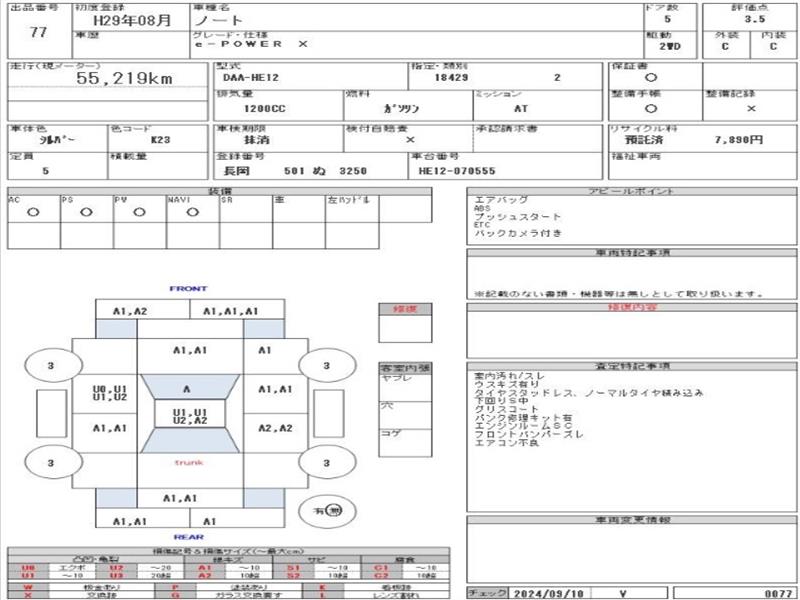Select the fuel type ガソリン
This screenshot has width=800, height=600.
click(x=401, y=108)
